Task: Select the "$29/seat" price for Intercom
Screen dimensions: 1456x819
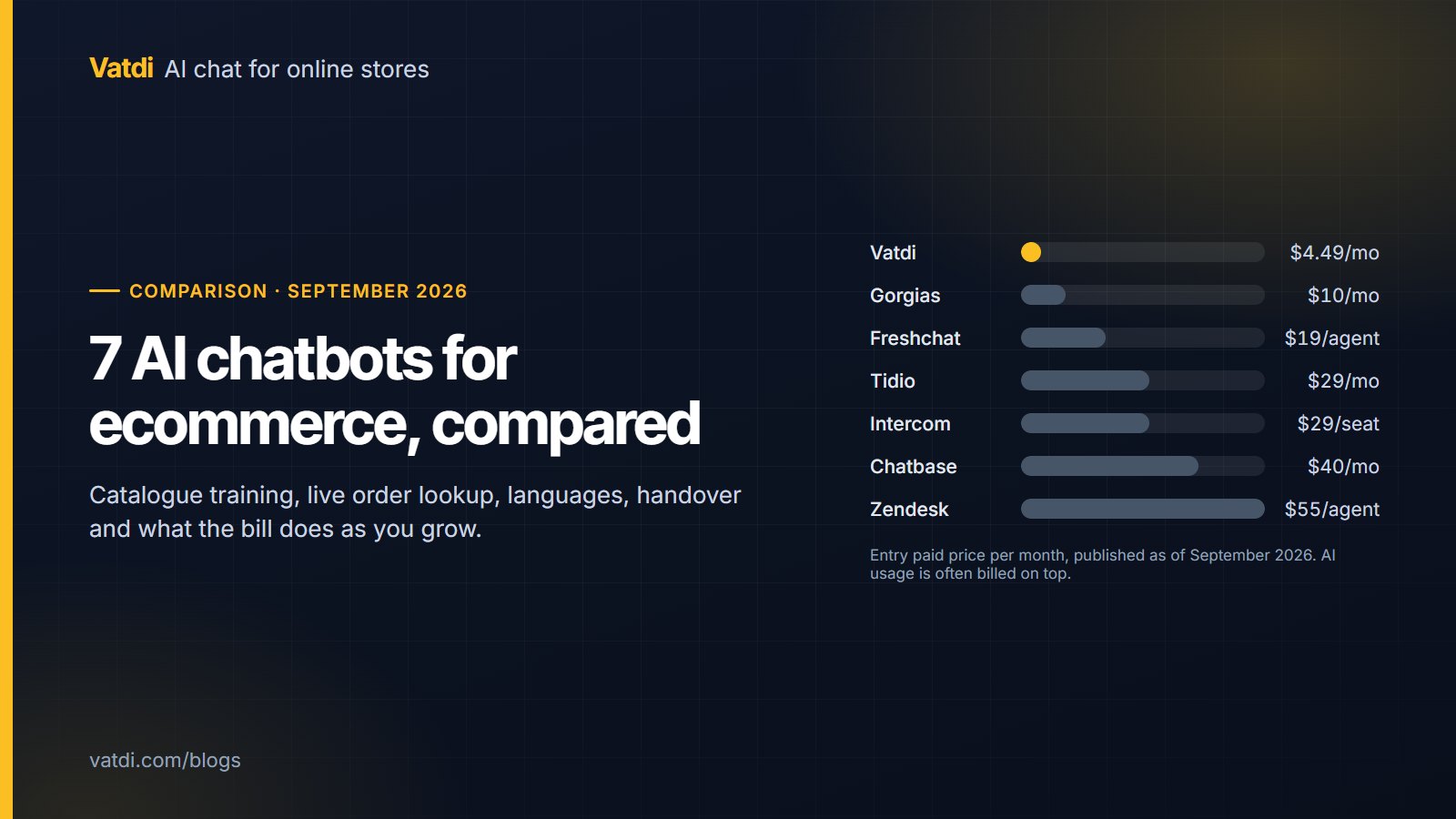Action: point(1338,424)
